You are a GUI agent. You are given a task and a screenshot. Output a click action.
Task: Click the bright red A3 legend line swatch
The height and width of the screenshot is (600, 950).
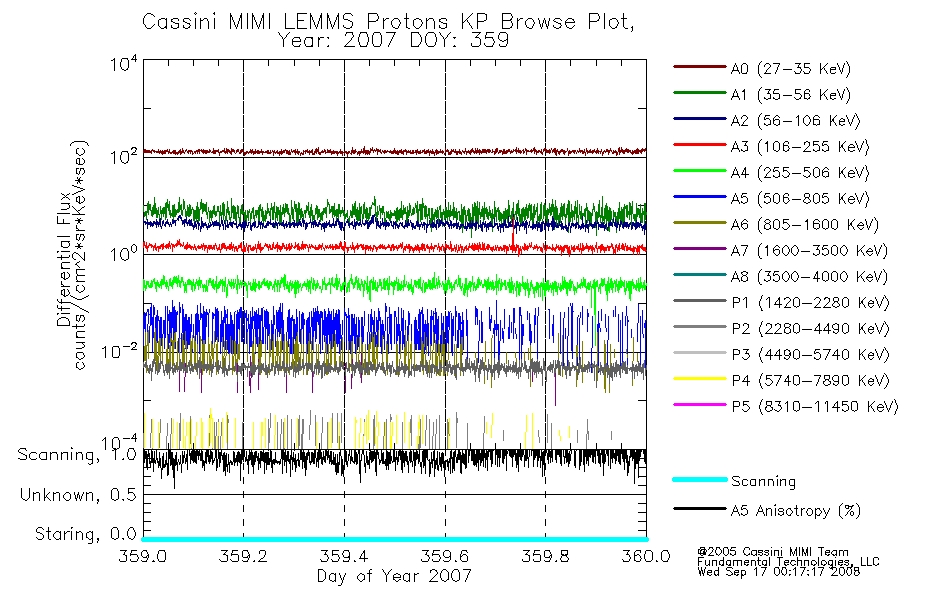click(700, 145)
